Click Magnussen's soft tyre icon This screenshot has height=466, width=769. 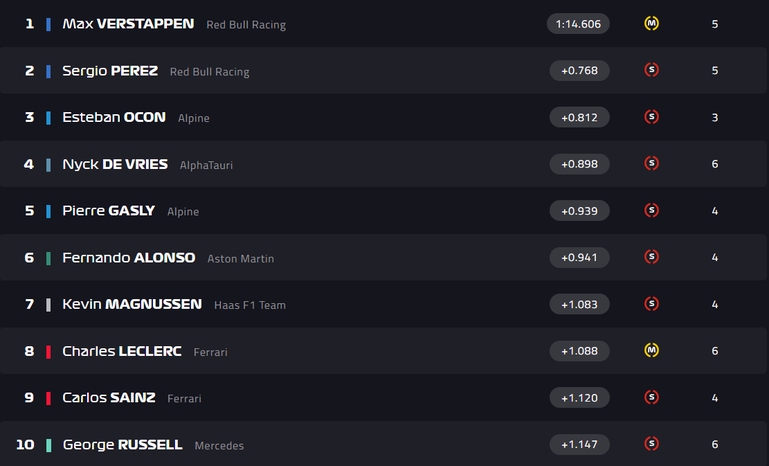click(x=651, y=304)
